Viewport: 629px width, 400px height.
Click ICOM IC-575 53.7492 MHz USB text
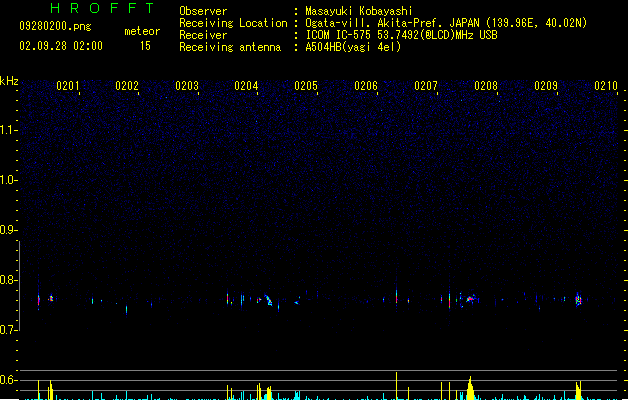point(401,35)
